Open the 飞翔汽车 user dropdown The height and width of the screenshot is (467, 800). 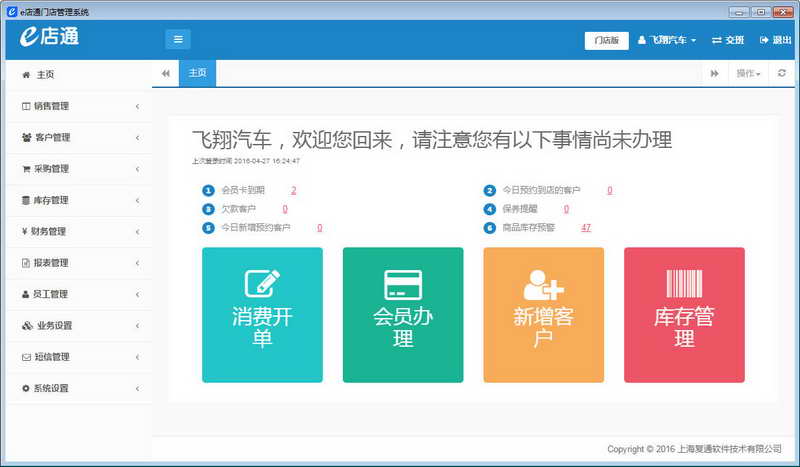pyautogui.click(x=667, y=40)
